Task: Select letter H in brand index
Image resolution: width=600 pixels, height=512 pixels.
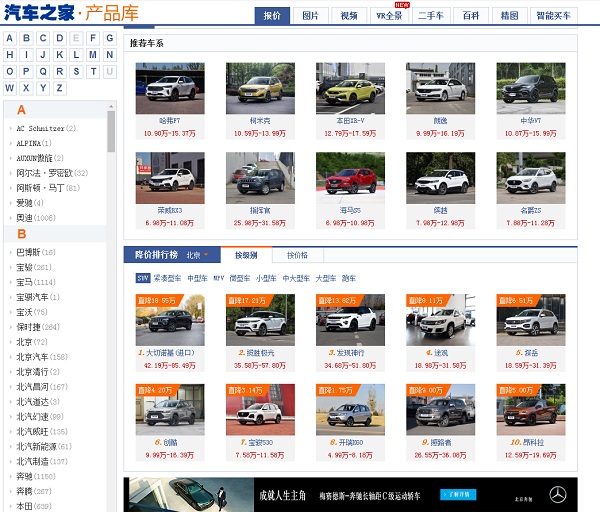Action: tap(10, 55)
